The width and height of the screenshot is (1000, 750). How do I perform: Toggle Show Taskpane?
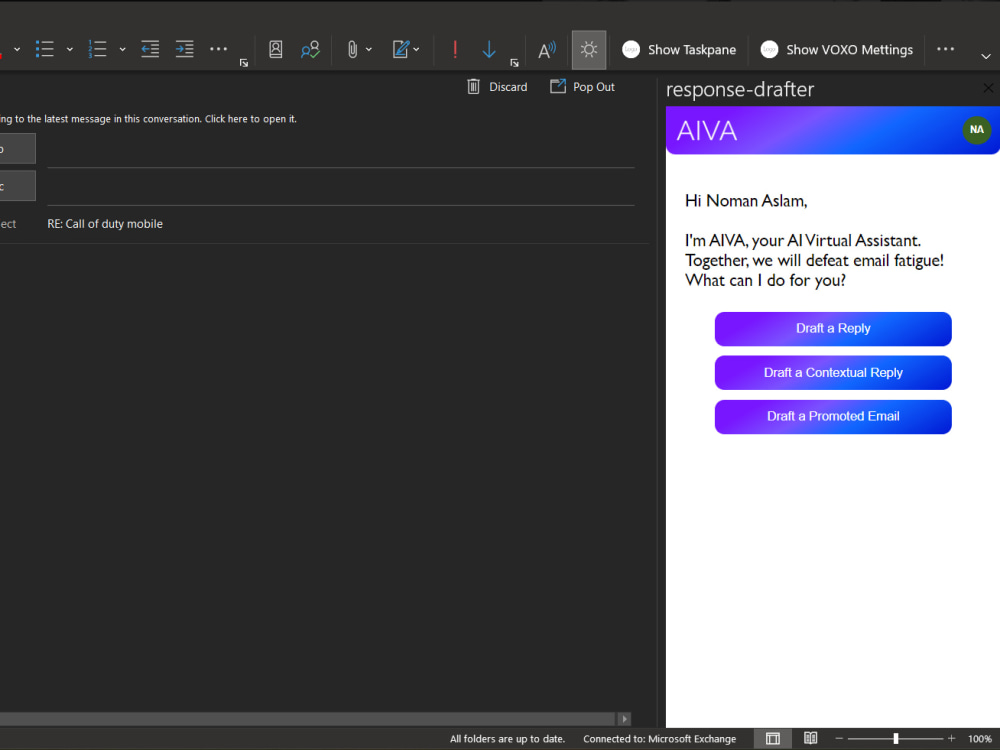point(679,49)
